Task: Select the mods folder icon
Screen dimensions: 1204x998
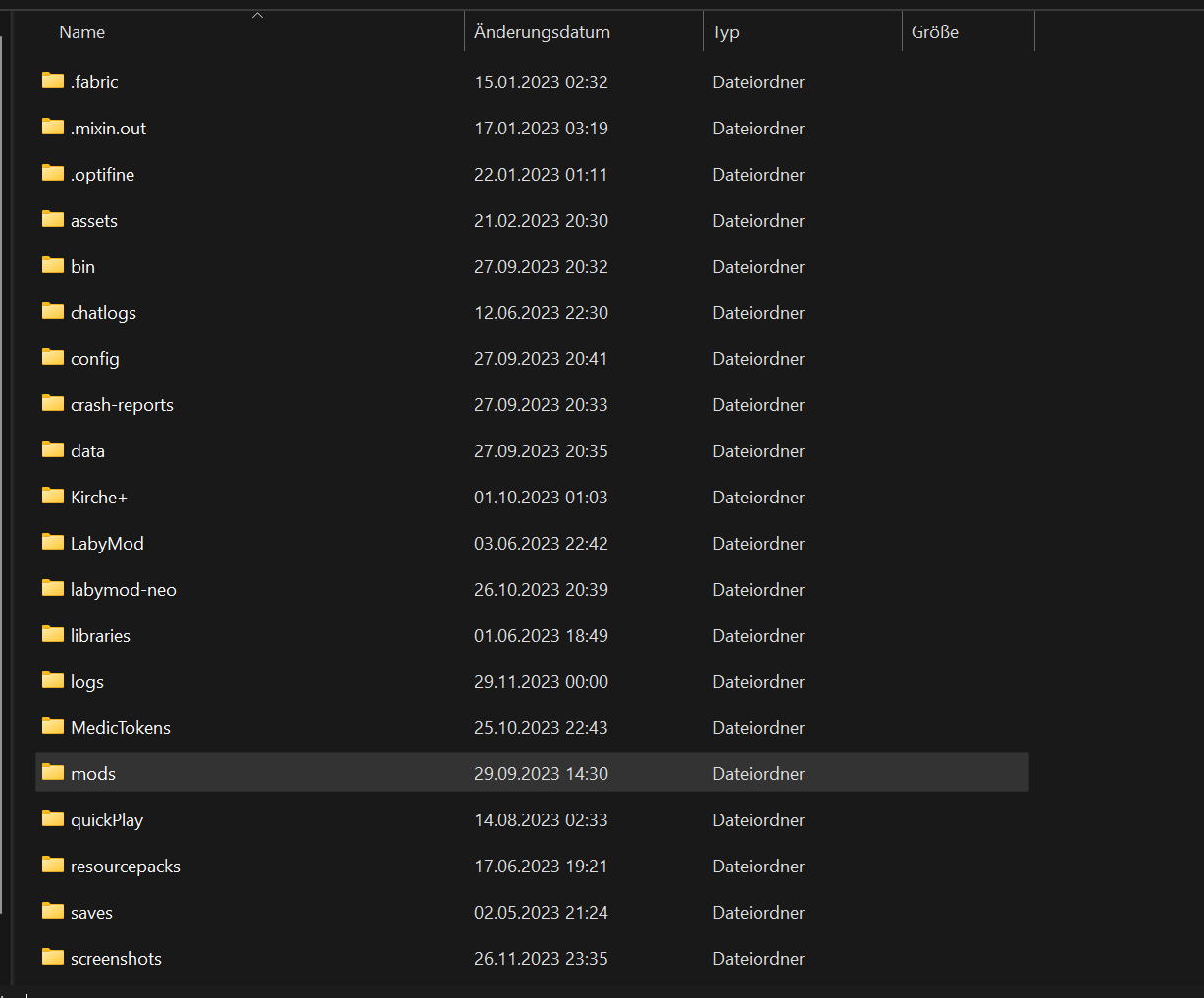Action: [53, 773]
